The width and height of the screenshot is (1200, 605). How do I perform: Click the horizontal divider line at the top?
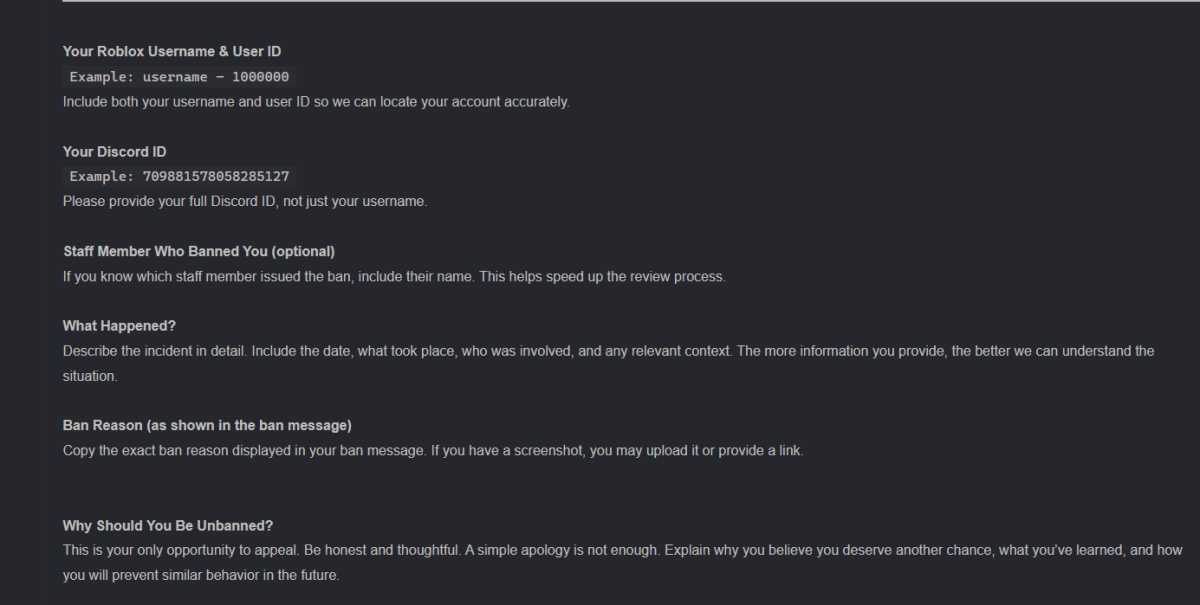click(x=631, y=1)
